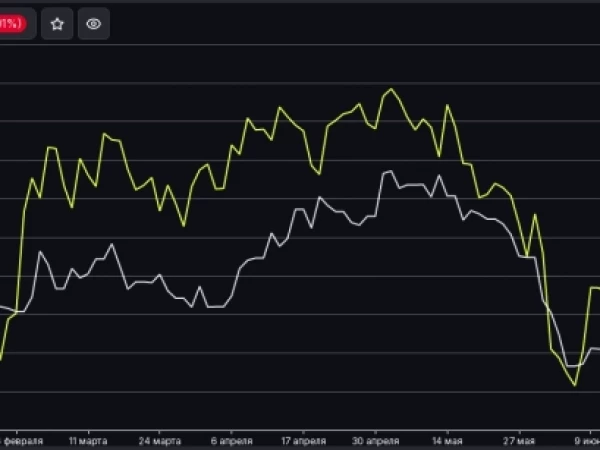This screenshot has height=450, width=600.
Task: Select the 24 марта date label
Action: pyautogui.click(x=160, y=441)
